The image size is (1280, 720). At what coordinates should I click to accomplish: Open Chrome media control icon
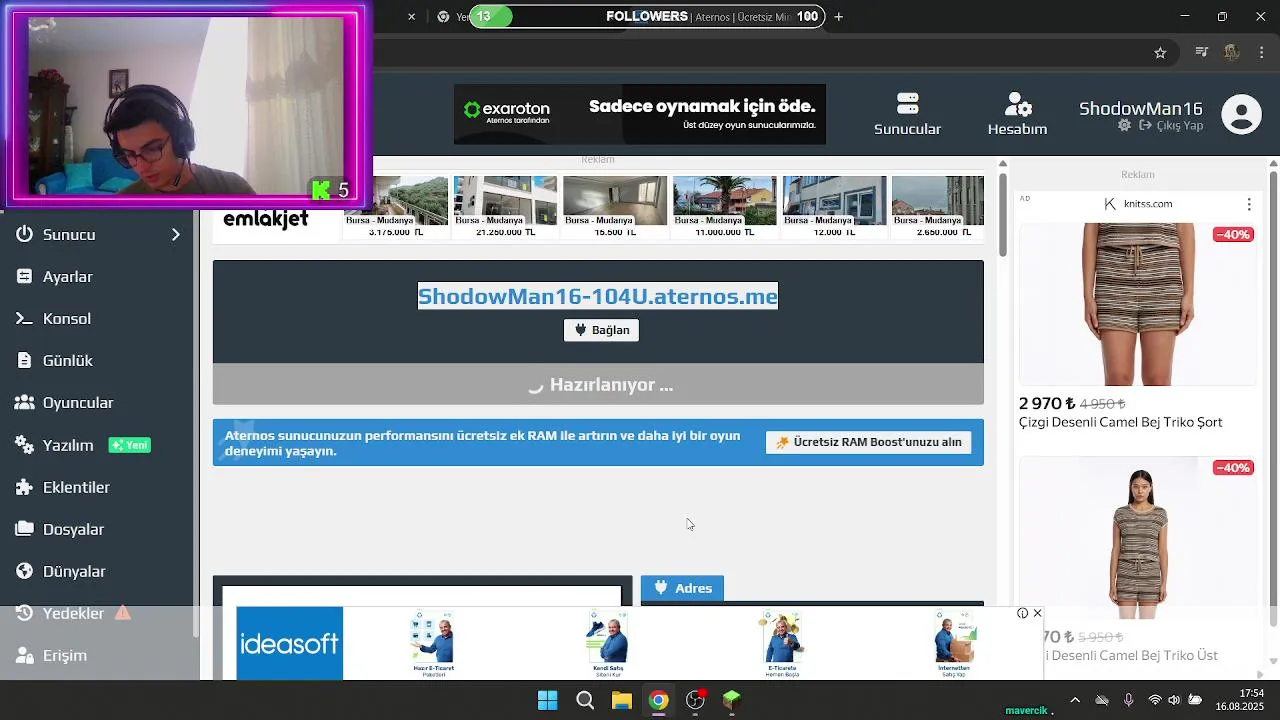1202,52
